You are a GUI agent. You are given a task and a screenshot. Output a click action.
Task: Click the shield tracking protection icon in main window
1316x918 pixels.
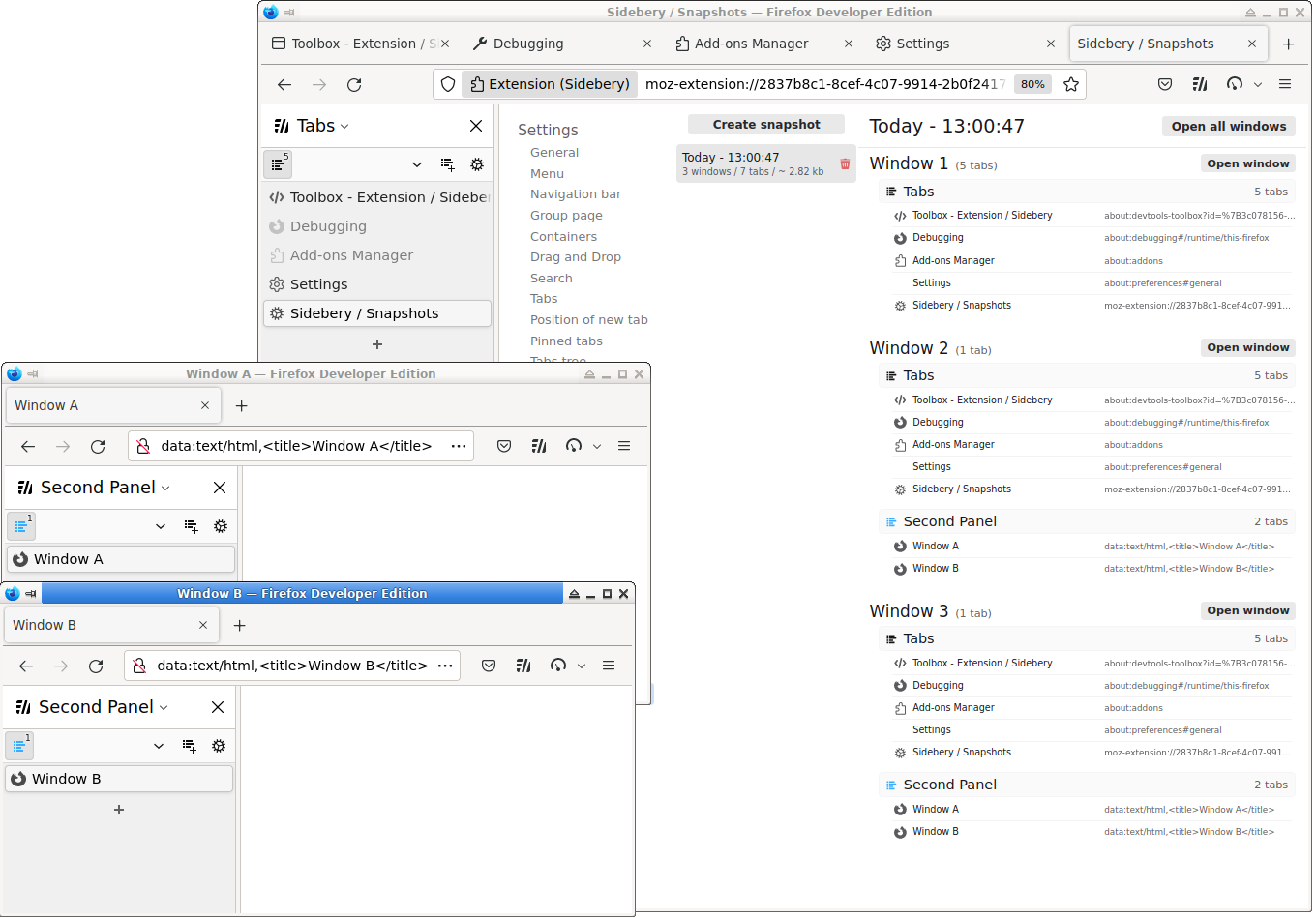pyautogui.click(x=448, y=84)
